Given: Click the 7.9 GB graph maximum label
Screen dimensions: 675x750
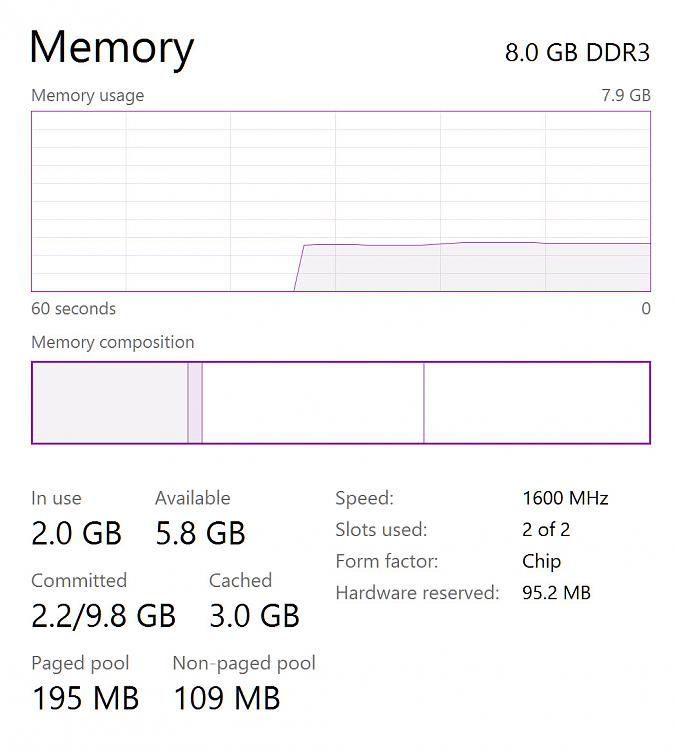Looking at the screenshot, I should pos(626,95).
